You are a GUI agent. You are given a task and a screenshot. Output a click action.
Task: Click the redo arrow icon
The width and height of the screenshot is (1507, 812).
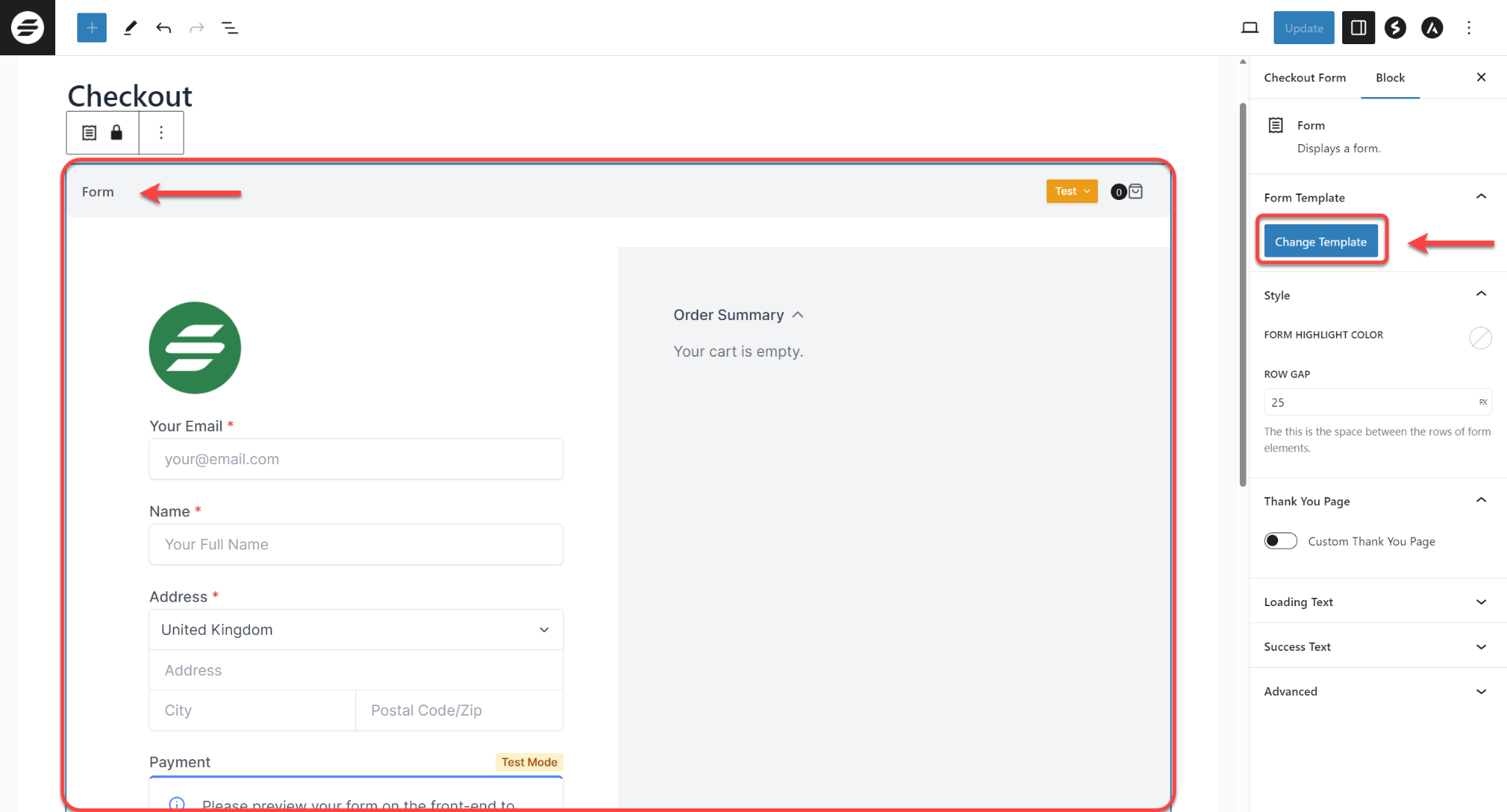pos(197,27)
